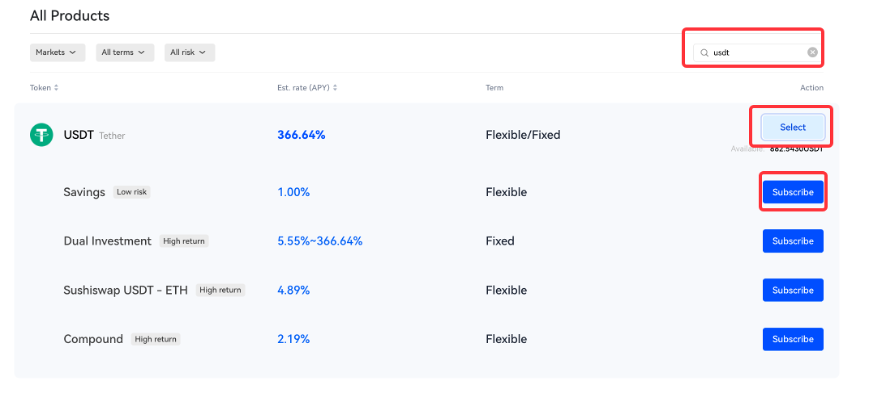Subscribe to Sushiswap USDT - ETH
The height and width of the screenshot is (406, 887).
pos(793,290)
